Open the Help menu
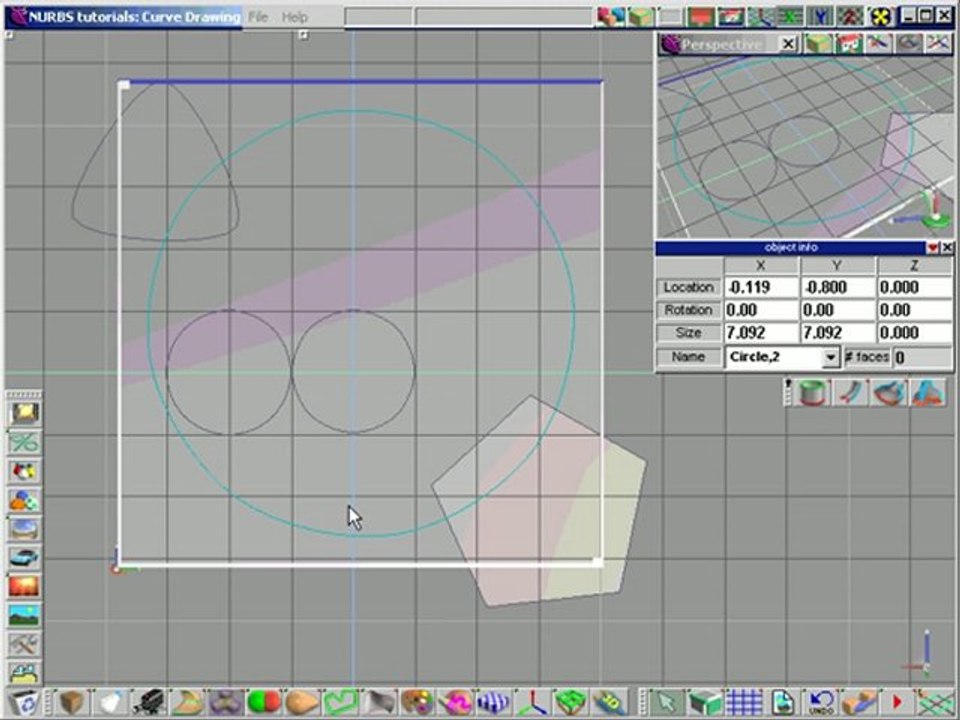960x720 pixels. click(x=294, y=17)
